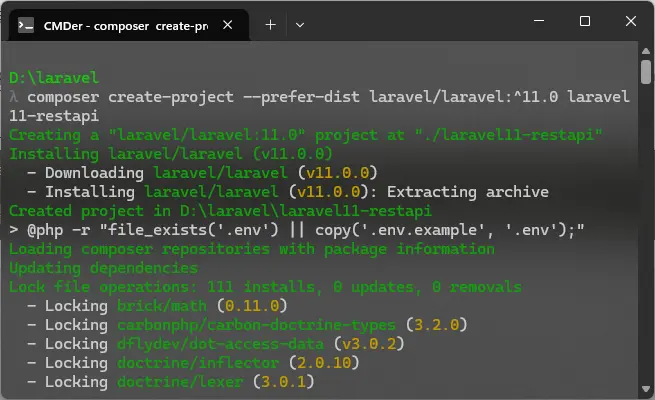
Task: Click the "Updating dependencies" output line
Action: click(103, 268)
